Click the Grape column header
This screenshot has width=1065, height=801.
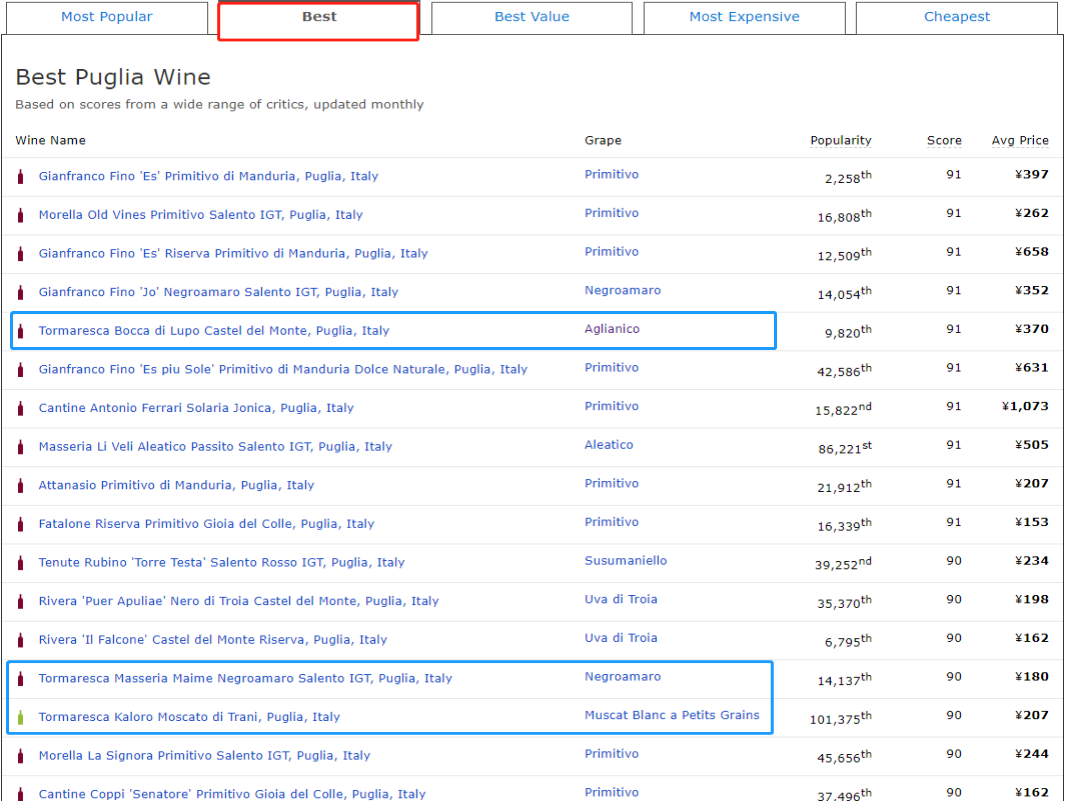(603, 140)
